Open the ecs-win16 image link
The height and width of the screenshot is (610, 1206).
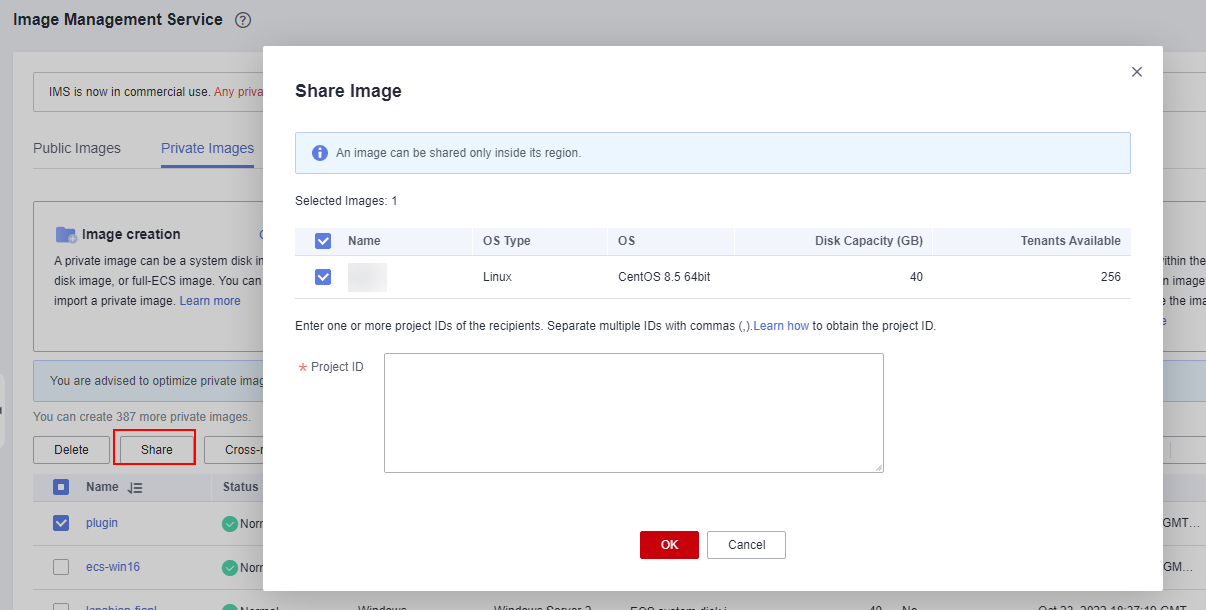(x=113, y=567)
